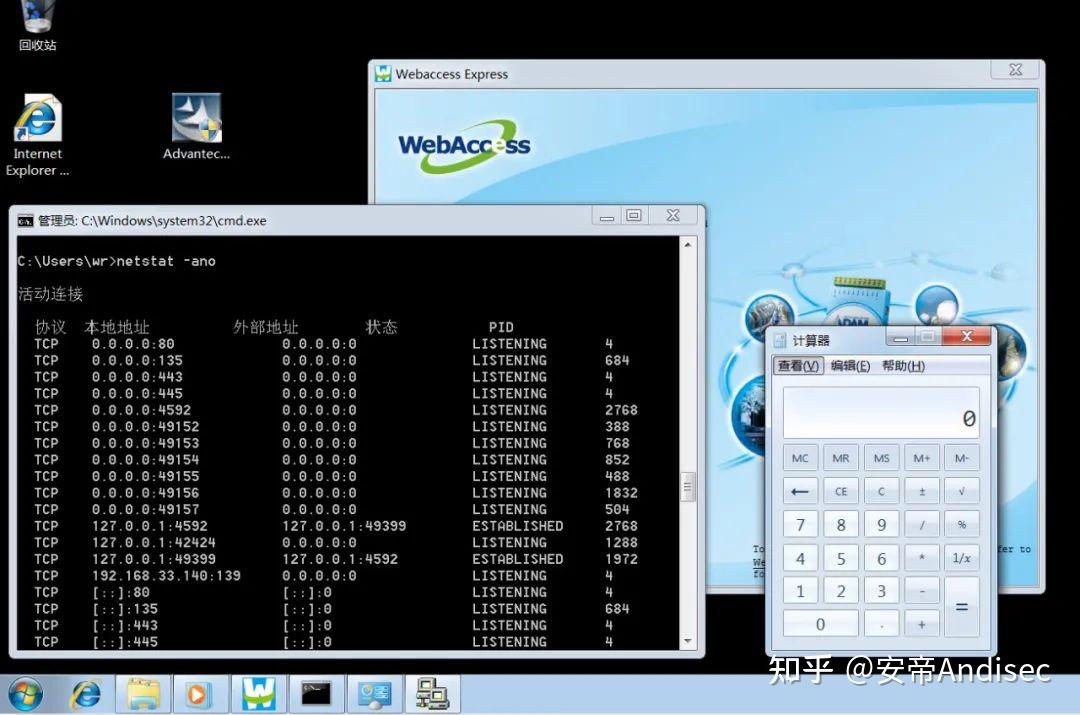Click digit 3 on Calculator

click(x=882, y=591)
